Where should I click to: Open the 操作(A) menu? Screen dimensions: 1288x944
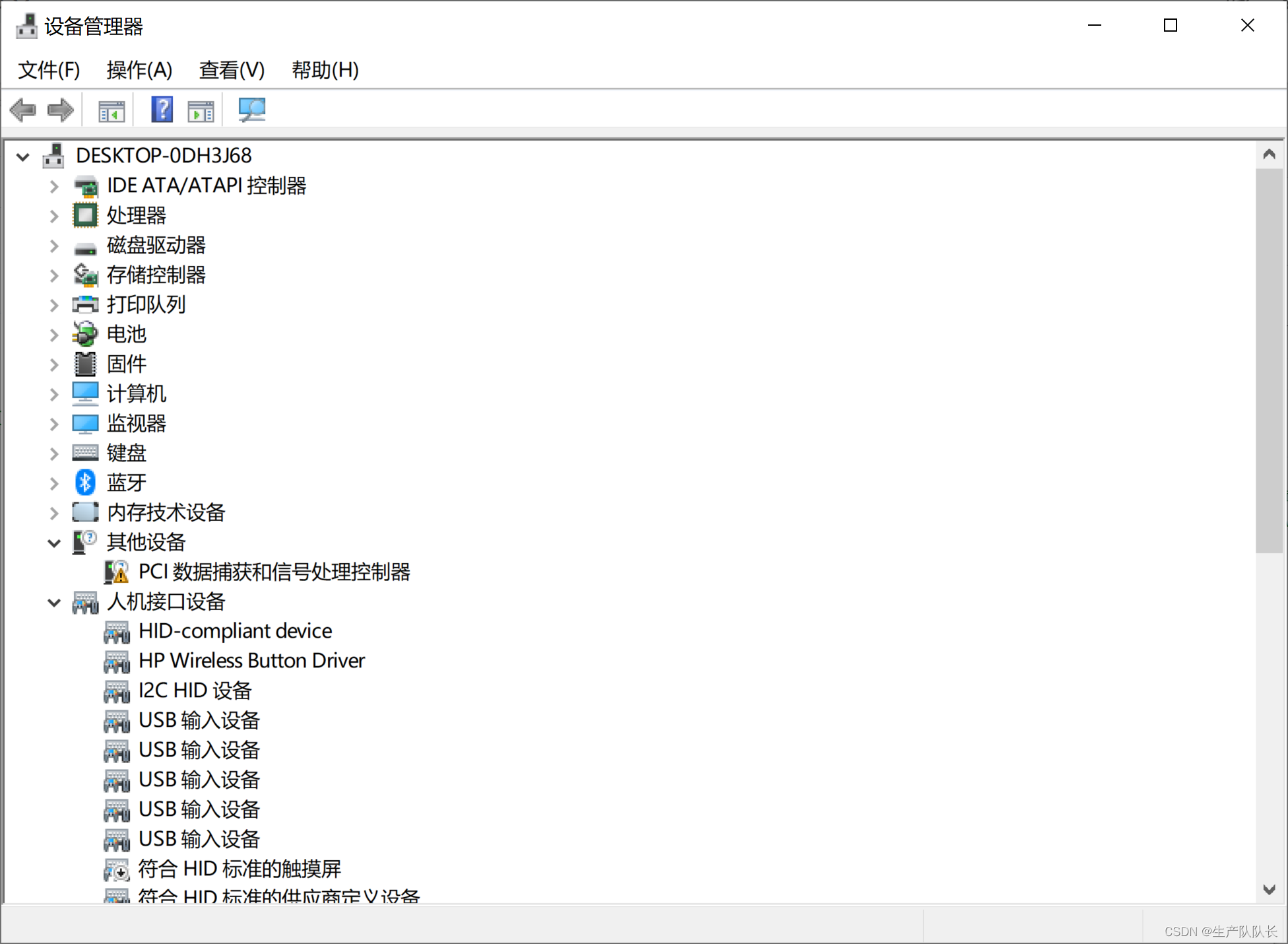point(139,70)
